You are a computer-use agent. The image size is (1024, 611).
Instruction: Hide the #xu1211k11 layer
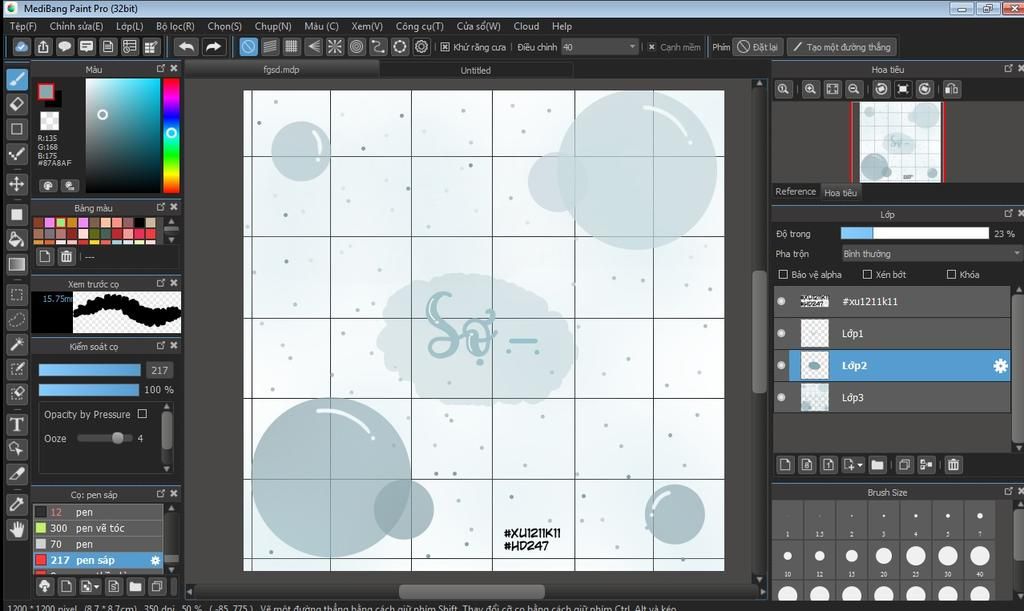(781, 301)
